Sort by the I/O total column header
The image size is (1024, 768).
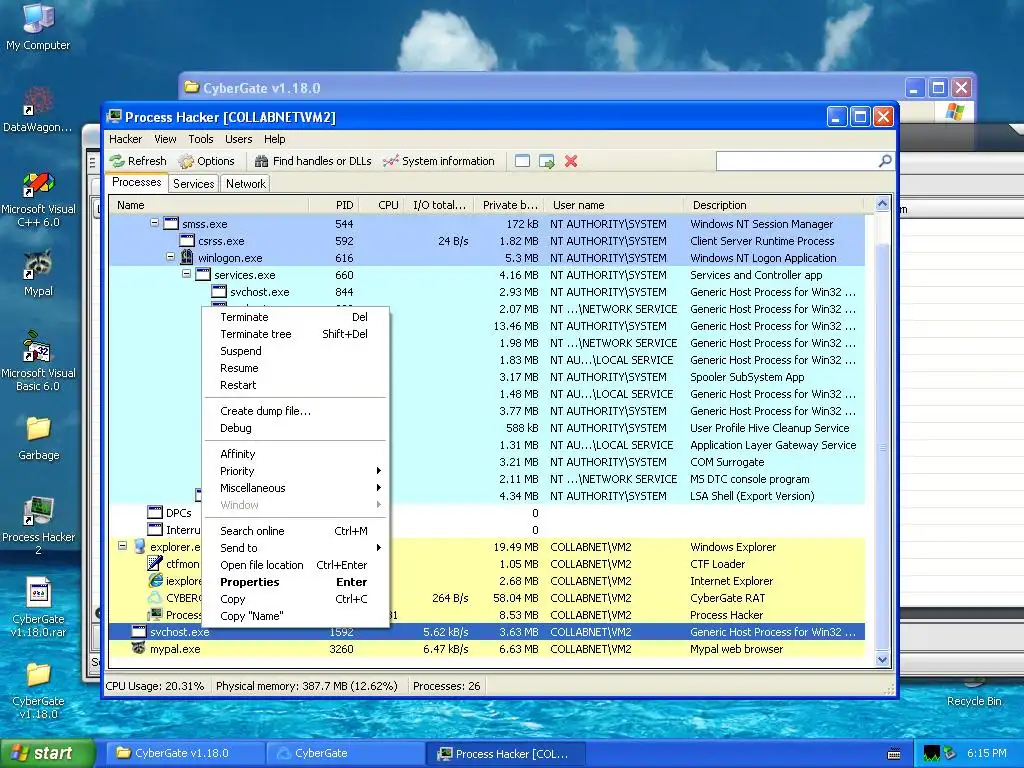pos(439,205)
